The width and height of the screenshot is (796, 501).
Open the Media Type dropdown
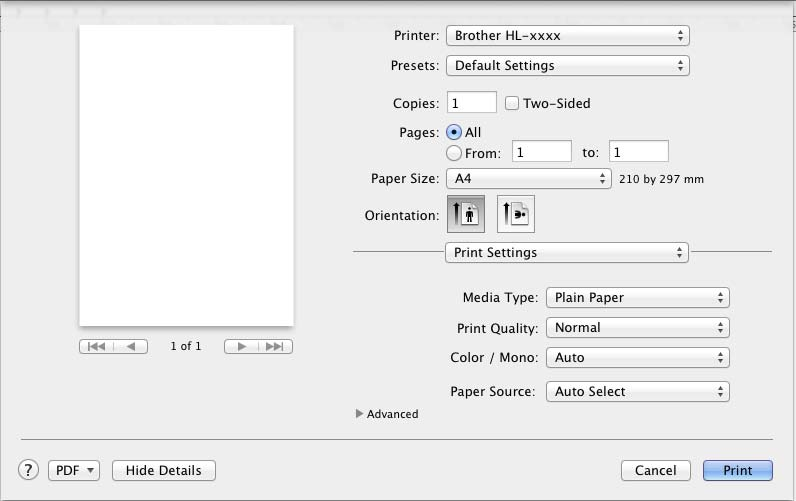pyautogui.click(x=638, y=297)
